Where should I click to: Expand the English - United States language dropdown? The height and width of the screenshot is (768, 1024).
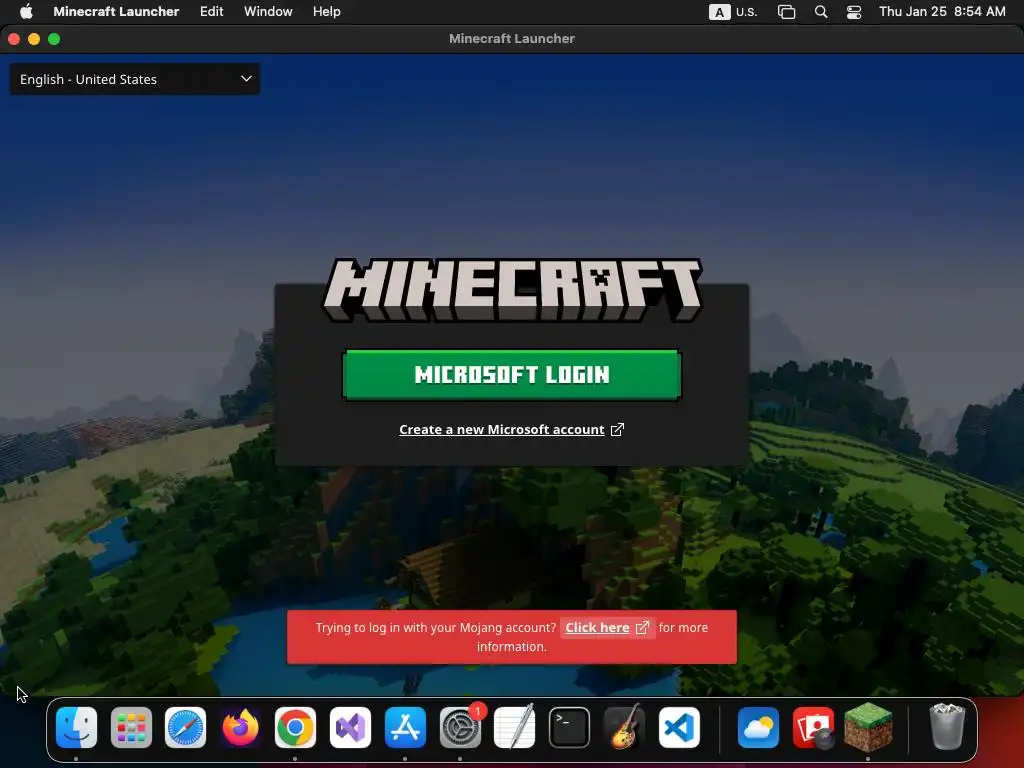(x=135, y=79)
